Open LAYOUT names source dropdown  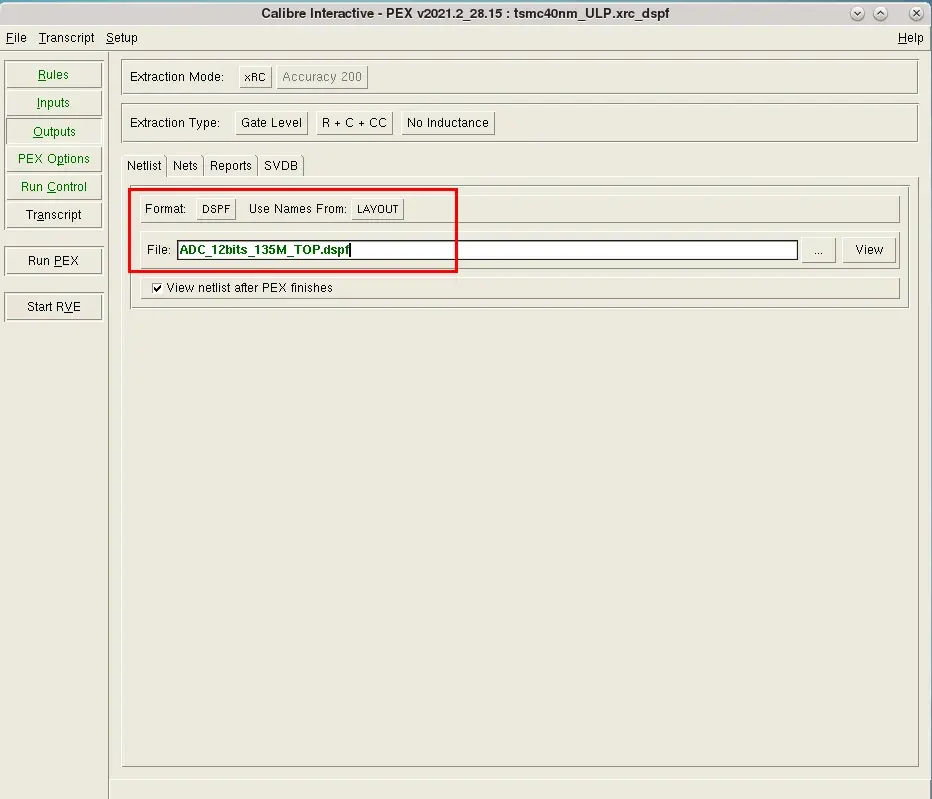pyautogui.click(x=377, y=209)
